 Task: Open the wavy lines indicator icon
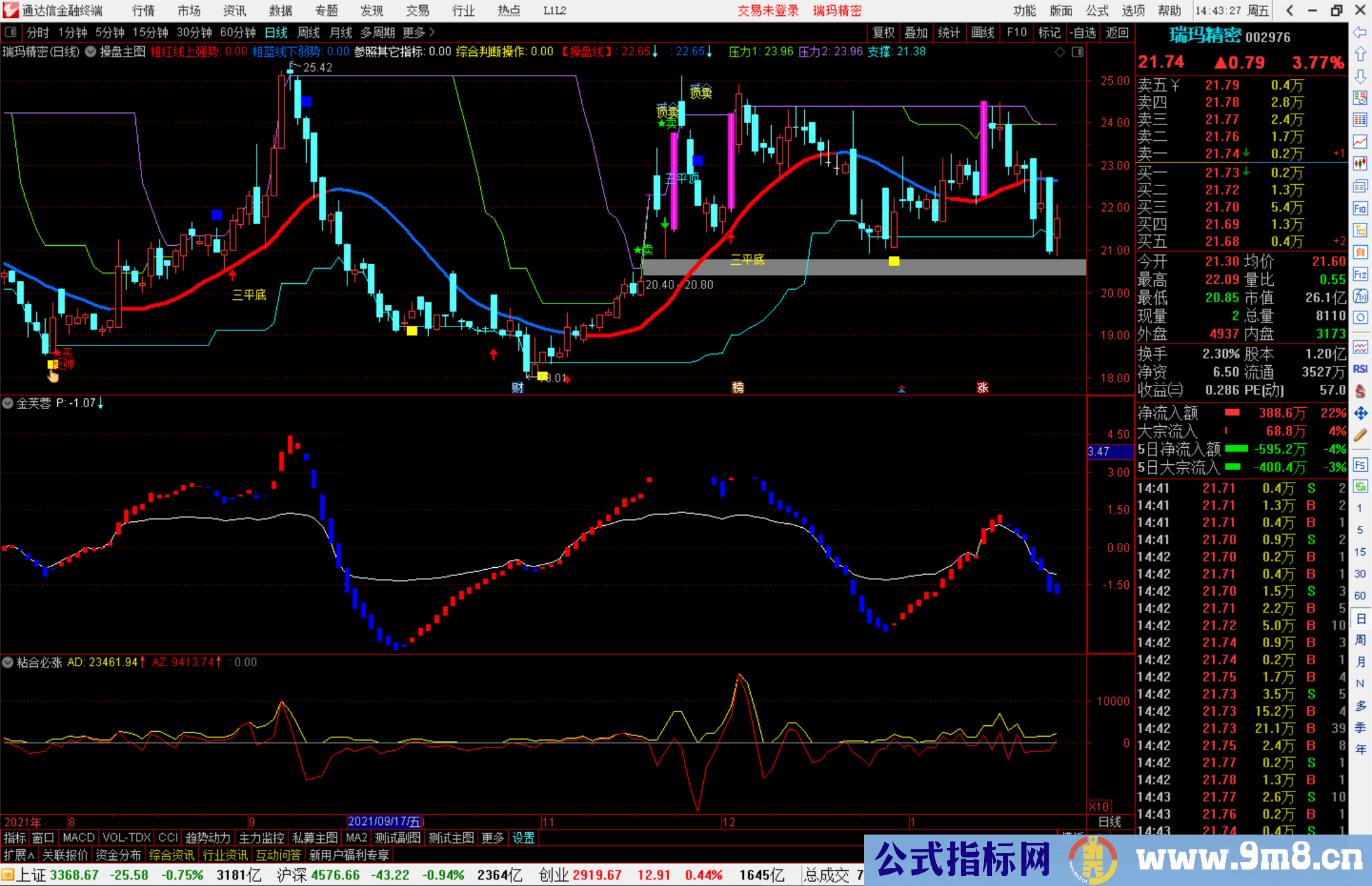1360,347
